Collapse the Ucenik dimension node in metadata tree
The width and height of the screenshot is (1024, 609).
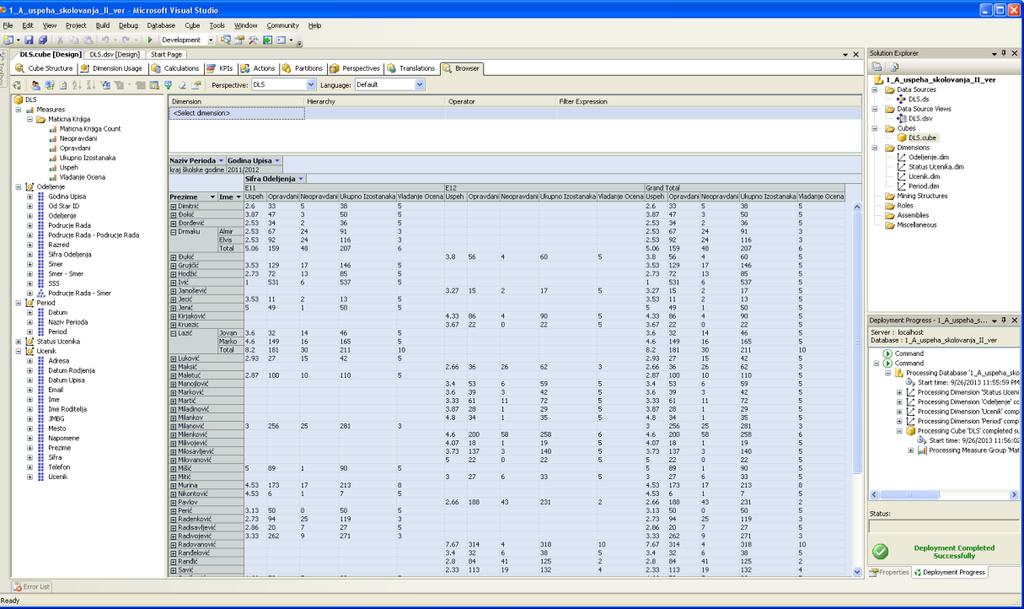pos(18,351)
